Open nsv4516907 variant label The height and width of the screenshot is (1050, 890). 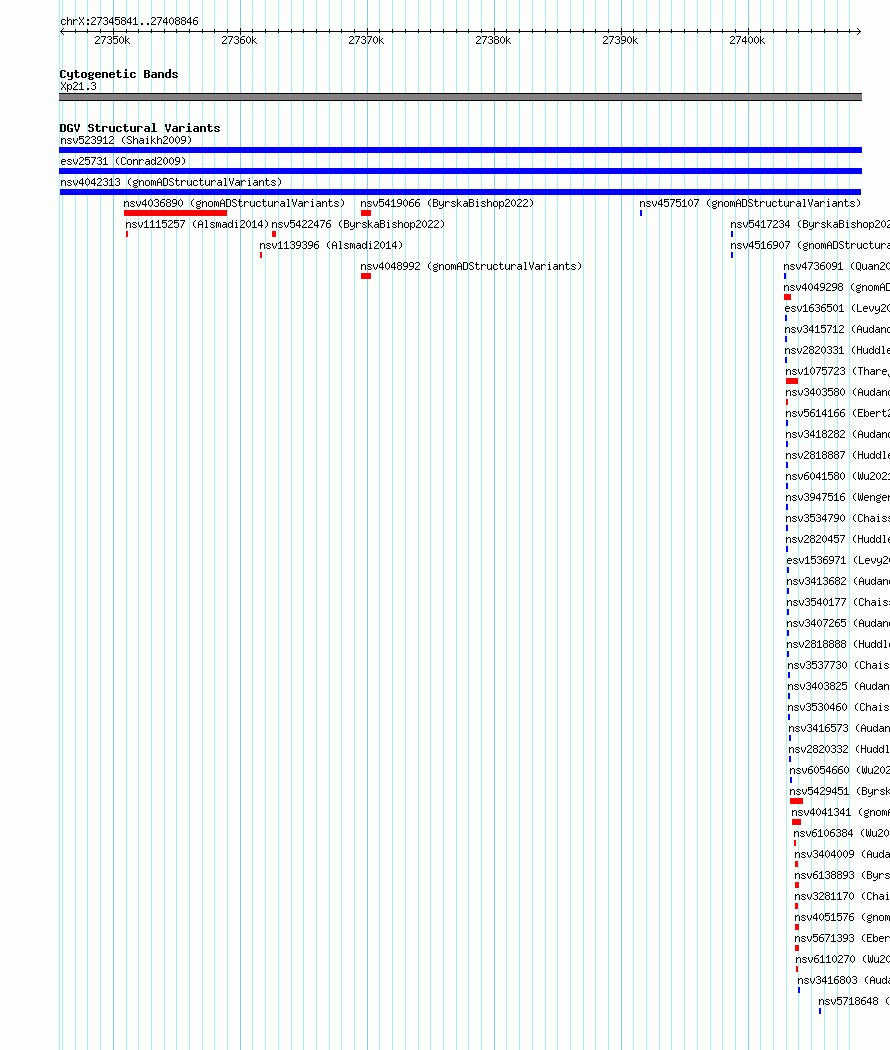[x=810, y=245]
